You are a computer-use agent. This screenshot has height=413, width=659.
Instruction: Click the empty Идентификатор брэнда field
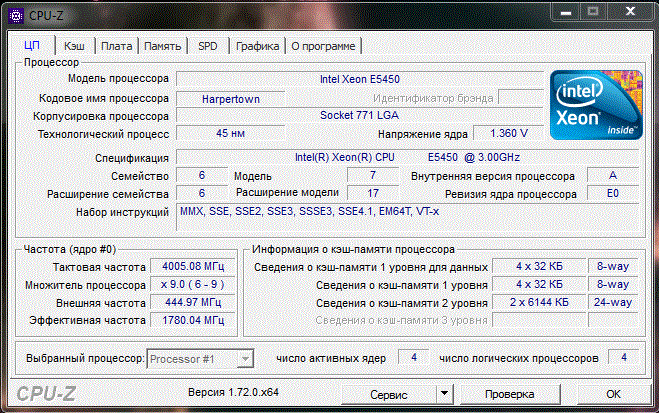tap(521, 97)
